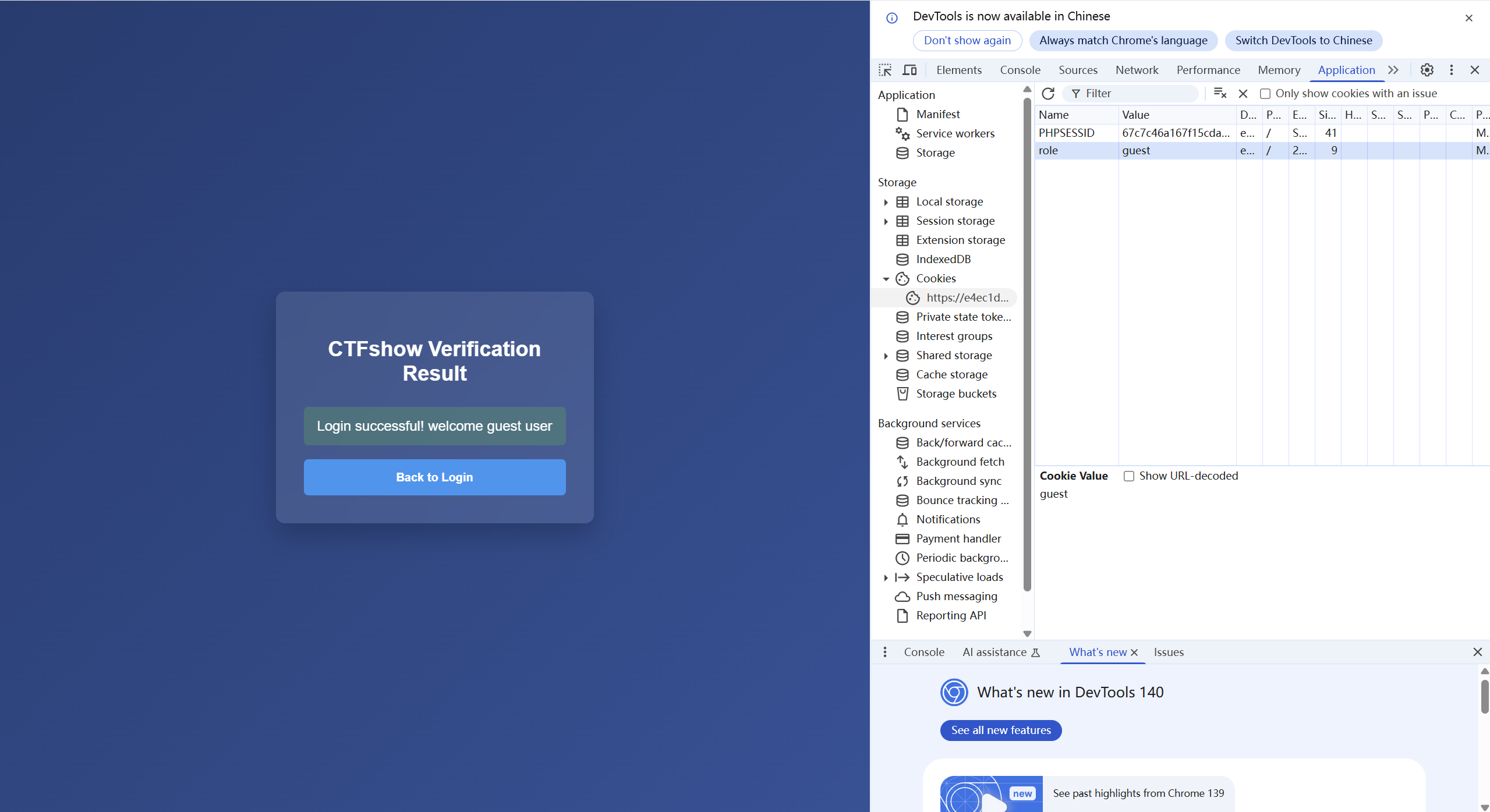Expand the Session storage tree arrow
This screenshot has width=1490, height=812.
click(x=886, y=222)
